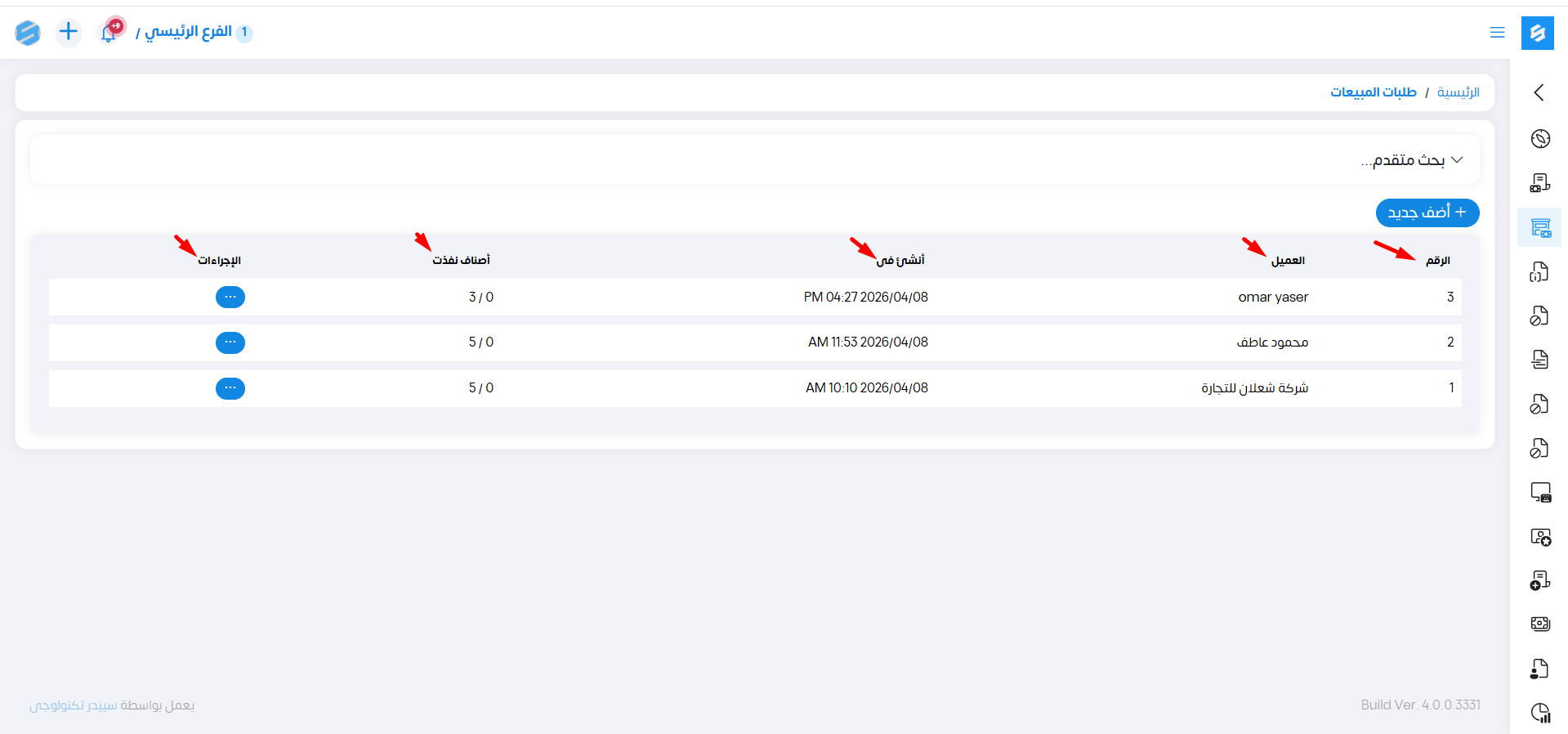
Task: Open actions menu for omar yaser order
Action: click(x=230, y=298)
